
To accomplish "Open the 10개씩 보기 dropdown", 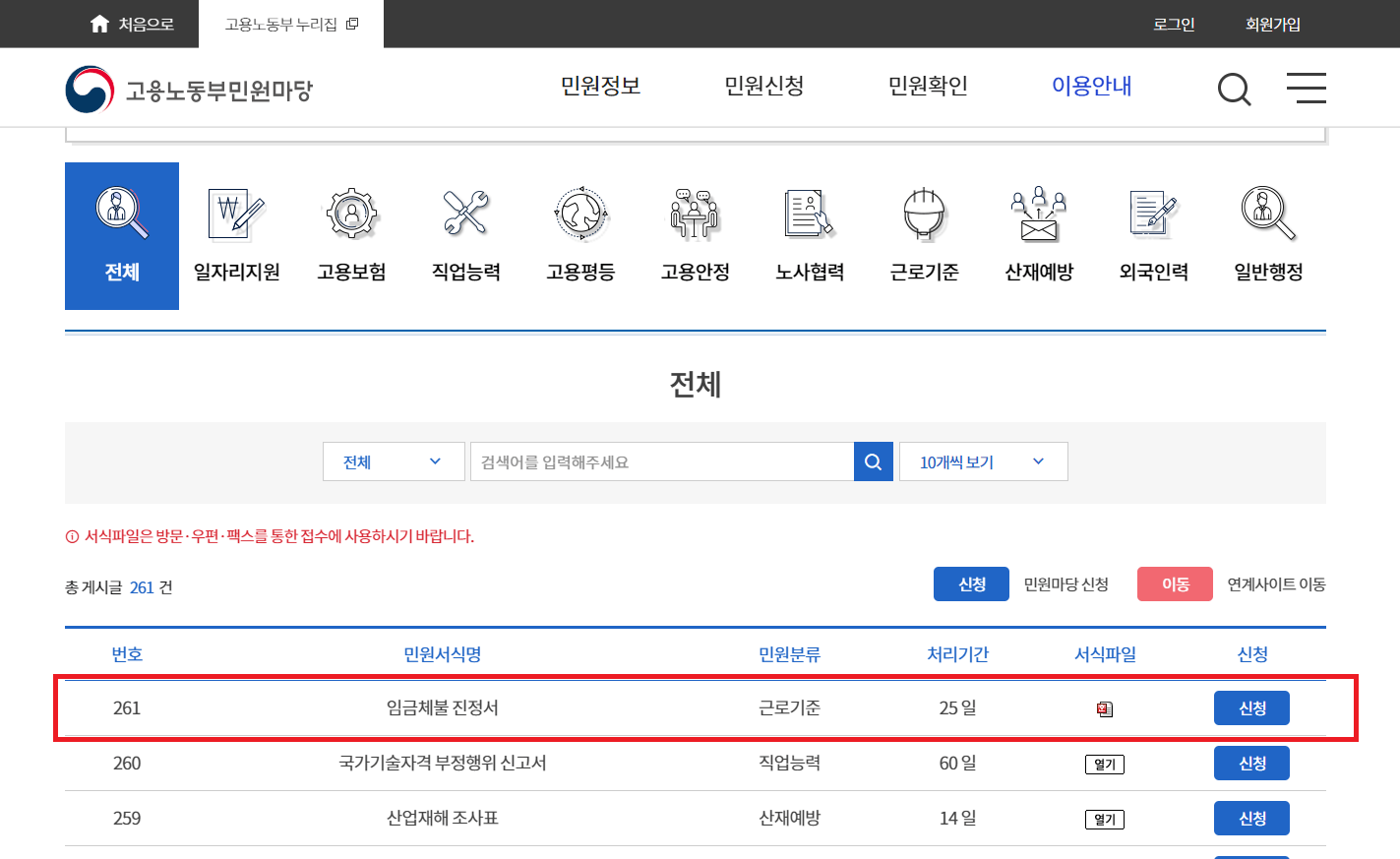I will (x=983, y=460).
